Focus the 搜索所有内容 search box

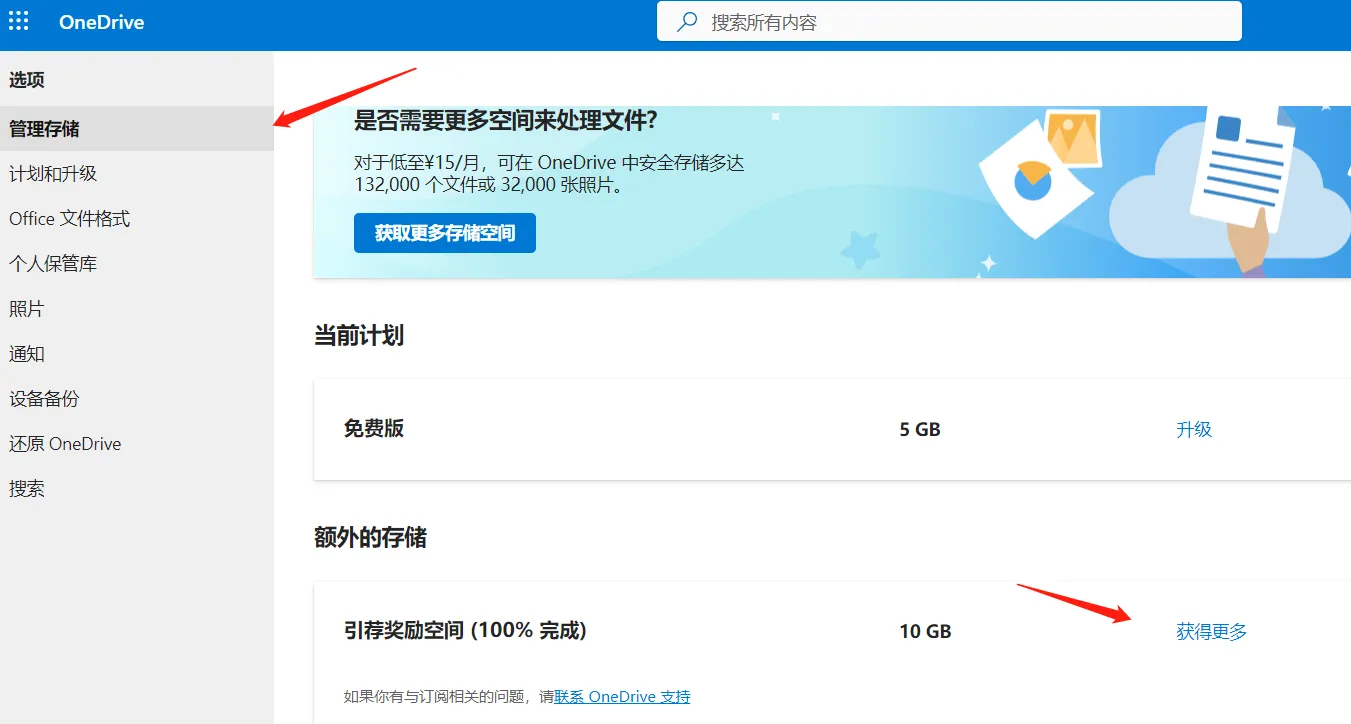coord(949,21)
